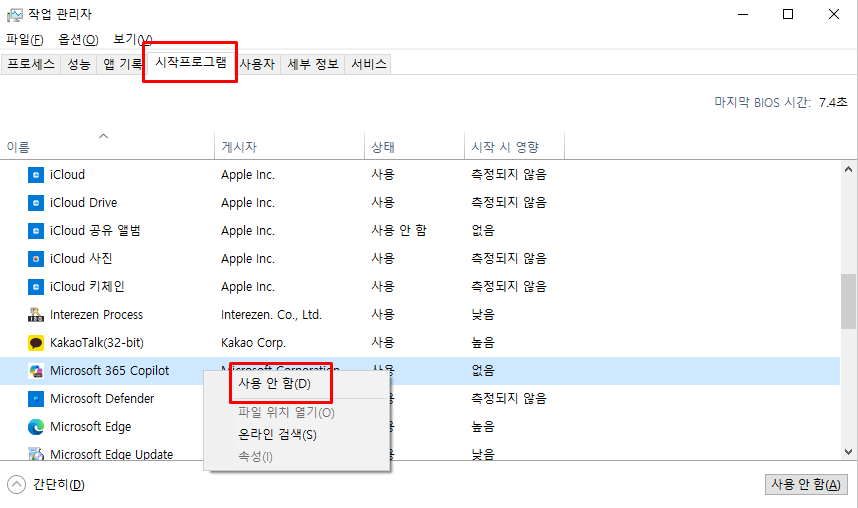This screenshot has height=508, width=858.
Task: Switch to the 앱 기록 tab
Action: click(x=122, y=64)
